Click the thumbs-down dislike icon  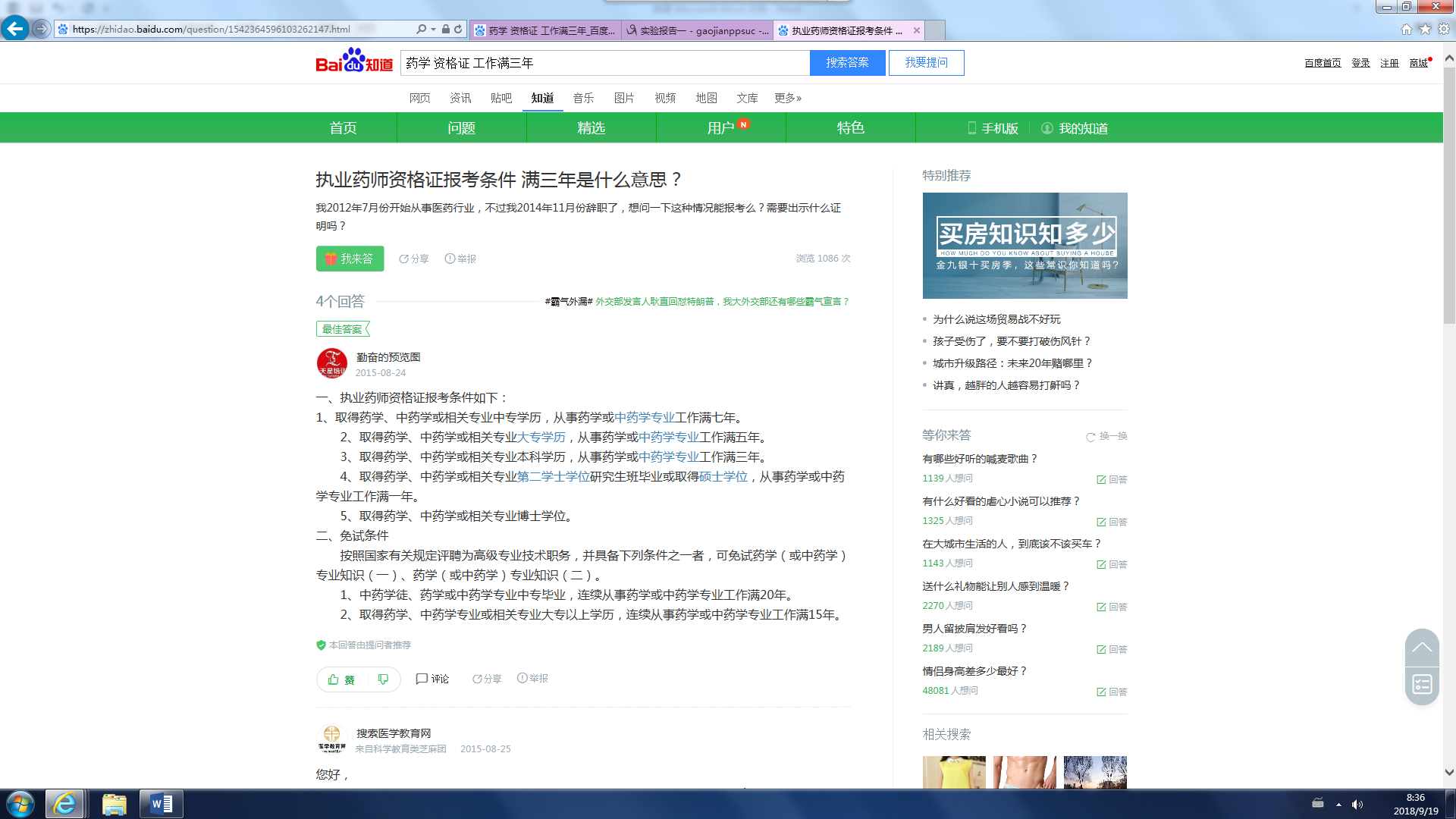tap(383, 679)
